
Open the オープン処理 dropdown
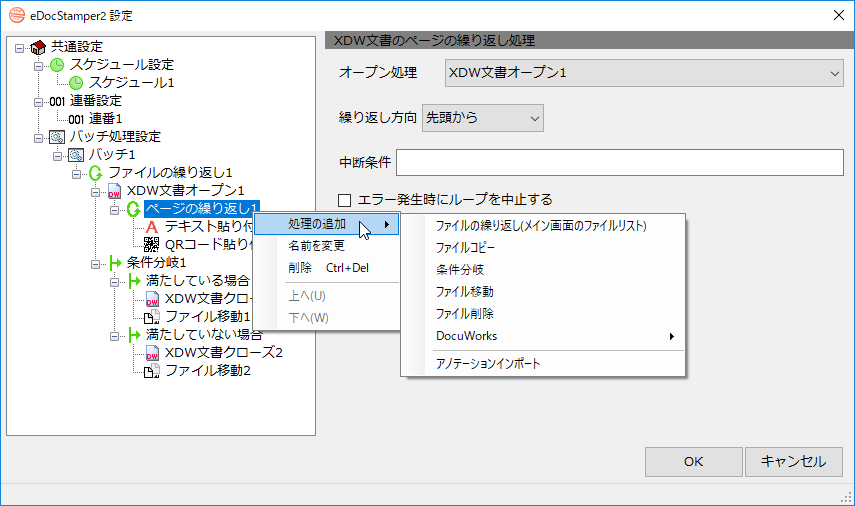(x=644, y=73)
